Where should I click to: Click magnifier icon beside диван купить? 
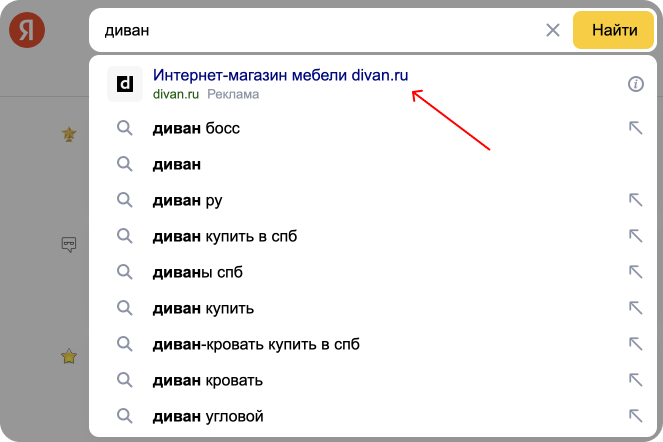tap(125, 308)
